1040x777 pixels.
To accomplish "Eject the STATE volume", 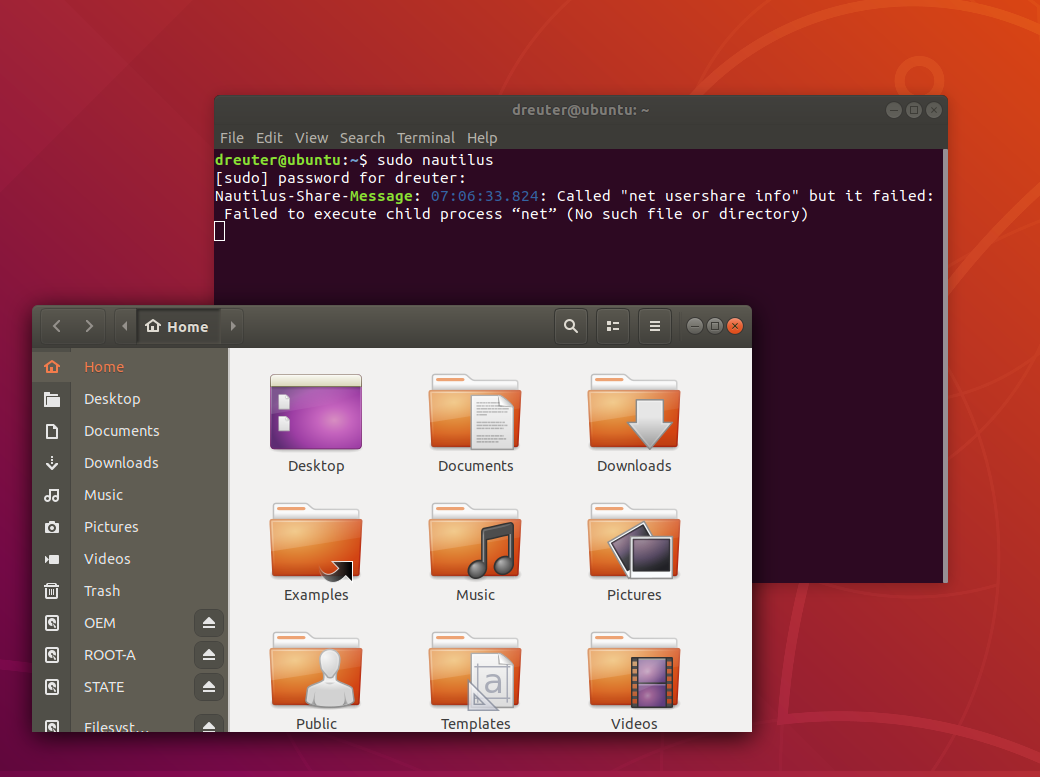I will (x=209, y=687).
